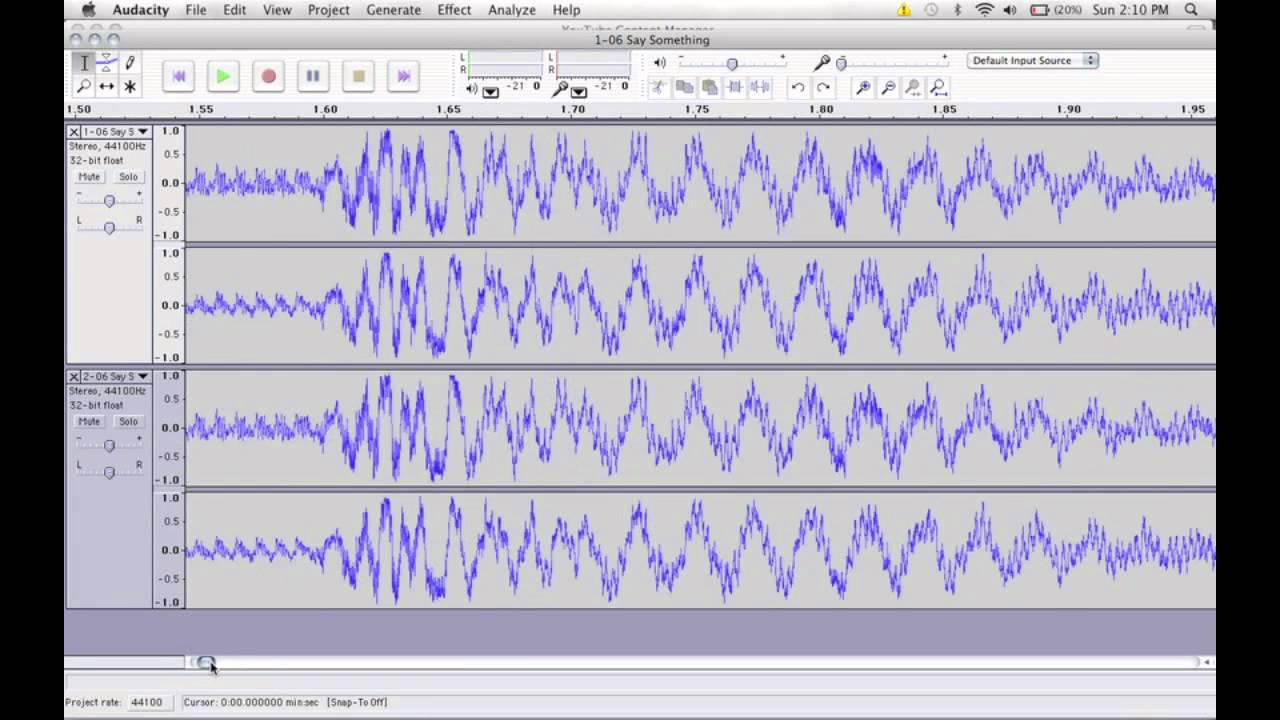Click the output volume slider
Viewport: 1280px width, 720px height.
coord(731,63)
